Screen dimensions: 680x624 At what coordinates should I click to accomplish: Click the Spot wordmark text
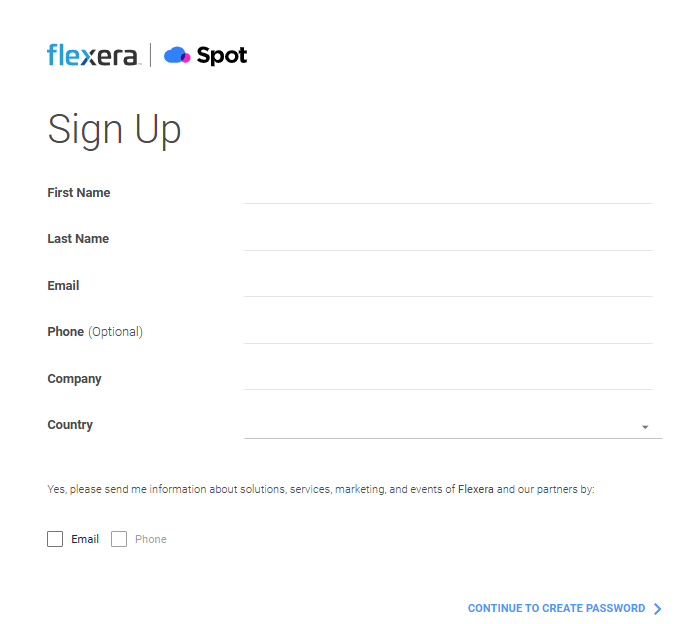[x=221, y=56]
